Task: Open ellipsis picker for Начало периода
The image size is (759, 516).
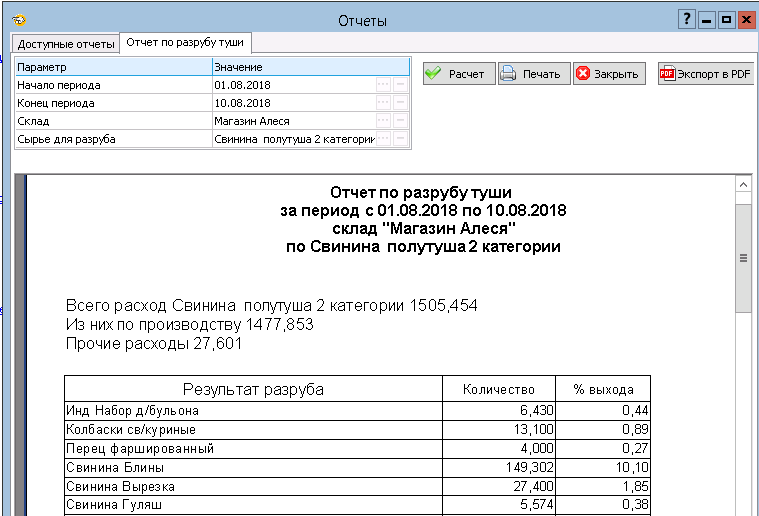Action: click(x=383, y=85)
